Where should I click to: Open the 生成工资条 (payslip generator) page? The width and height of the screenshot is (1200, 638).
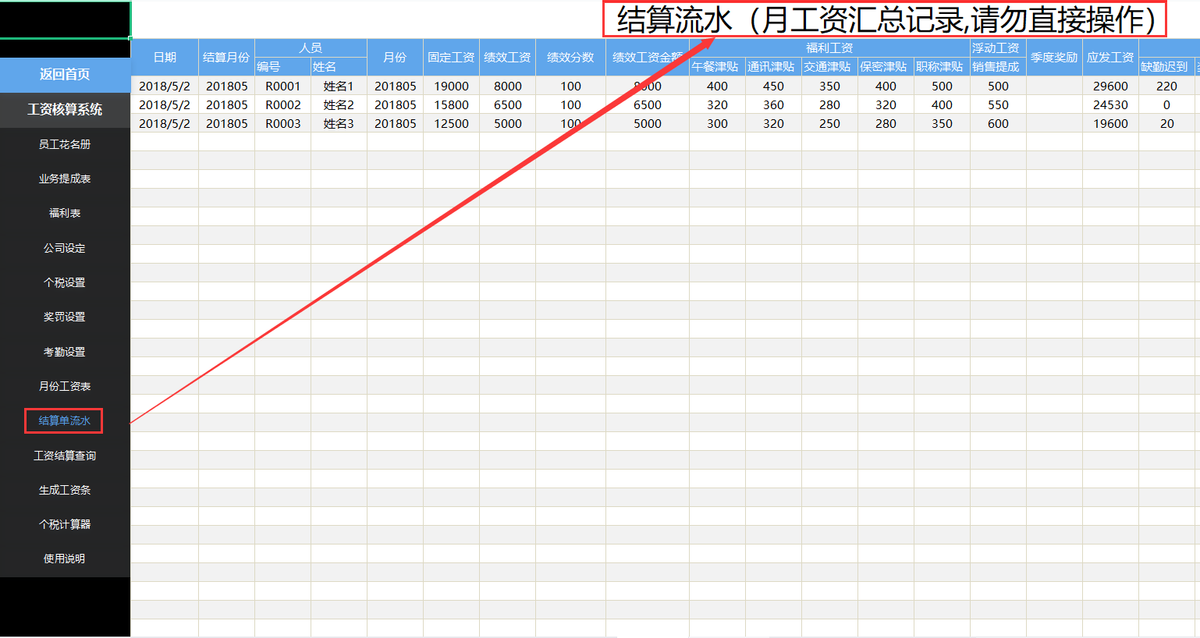tap(65, 489)
